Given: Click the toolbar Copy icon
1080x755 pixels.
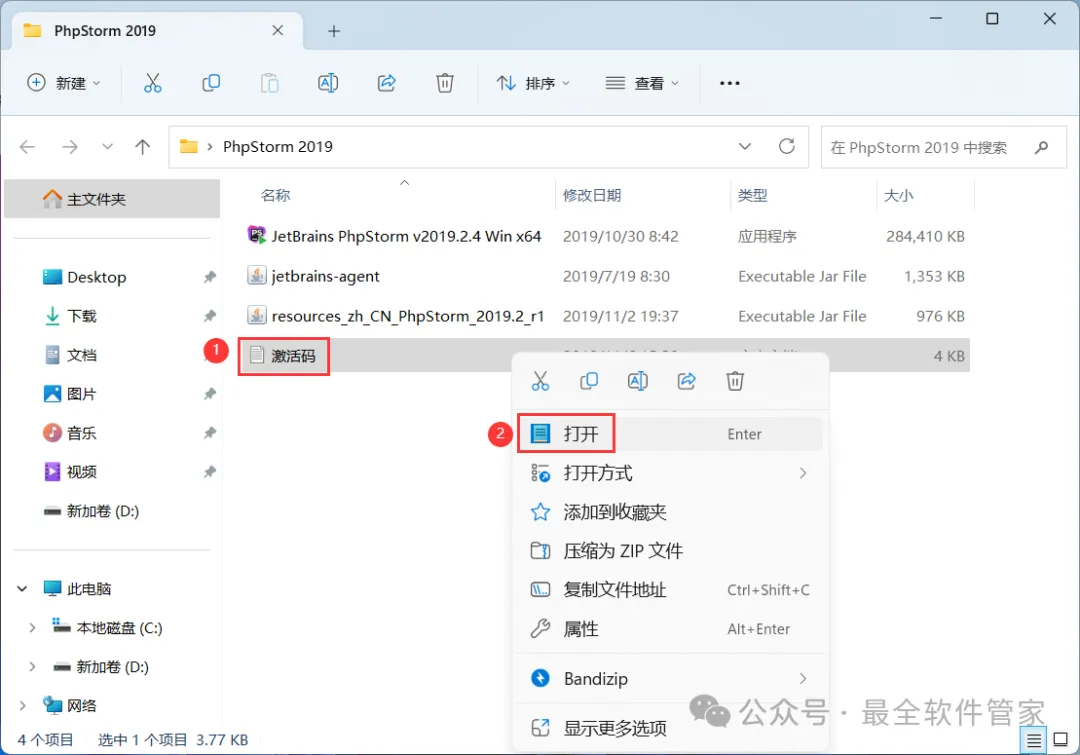Looking at the screenshot, I should (x=211, y=83).
